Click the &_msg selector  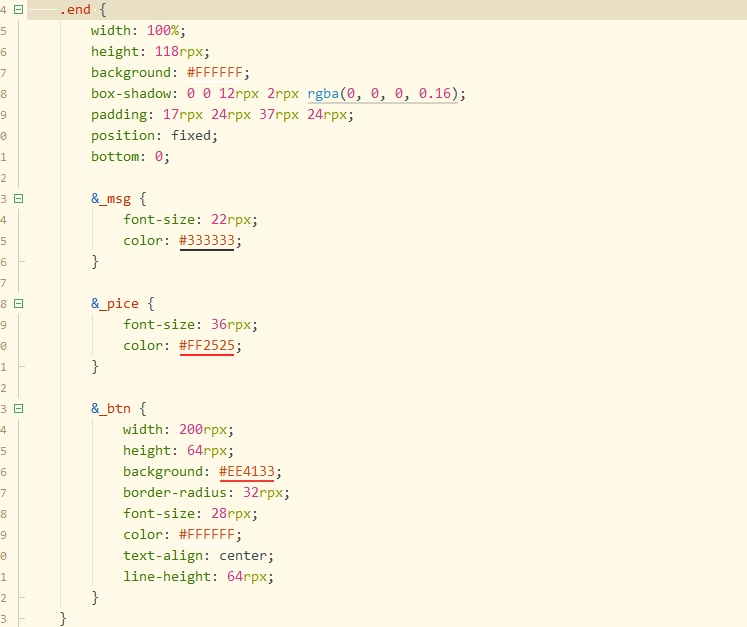tap(111, 199)
